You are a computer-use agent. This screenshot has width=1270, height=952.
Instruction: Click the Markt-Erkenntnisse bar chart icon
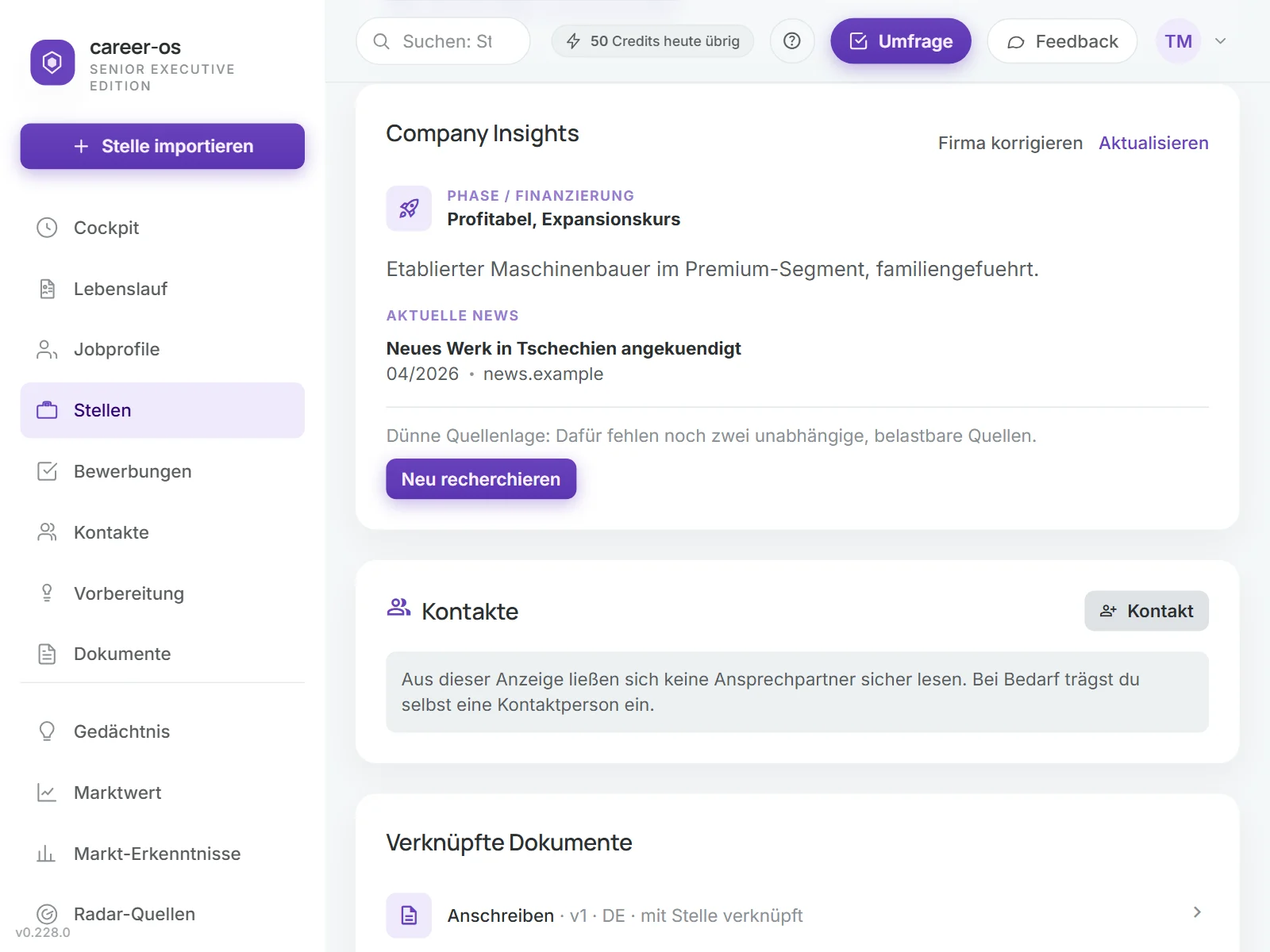47,854
